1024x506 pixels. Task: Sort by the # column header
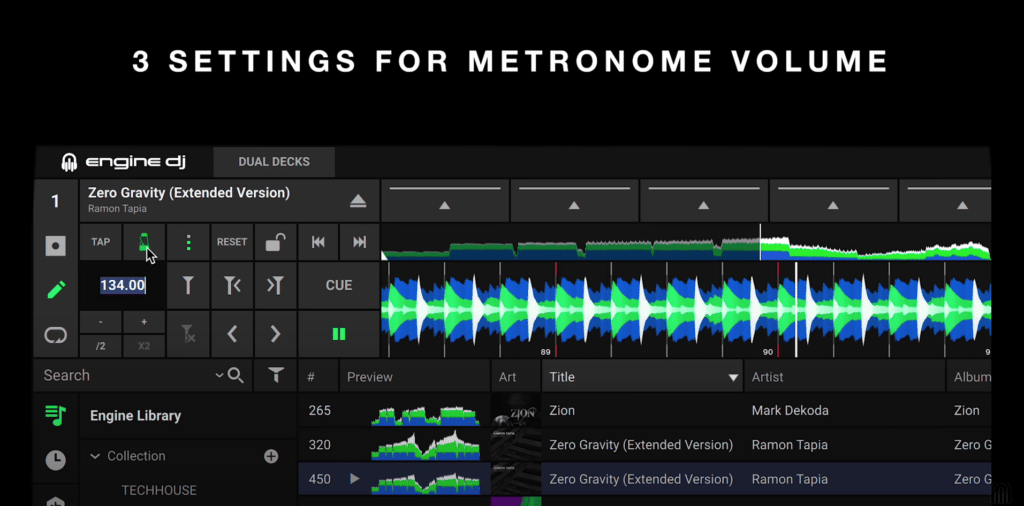[x=319, y=377]
